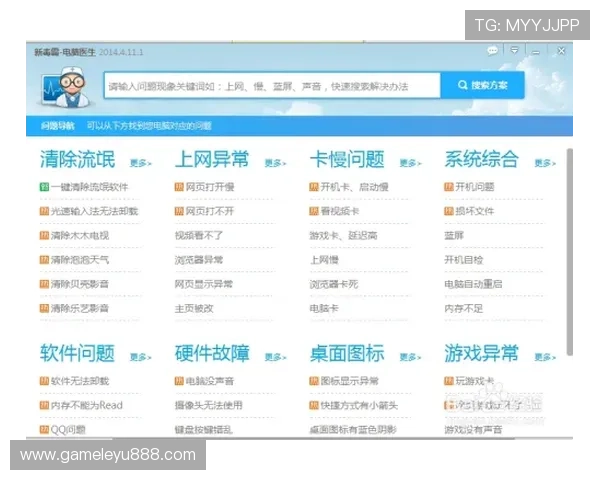Open the 主页被改 solution
This screenshot has height=480, width=600.
(194, 308)
